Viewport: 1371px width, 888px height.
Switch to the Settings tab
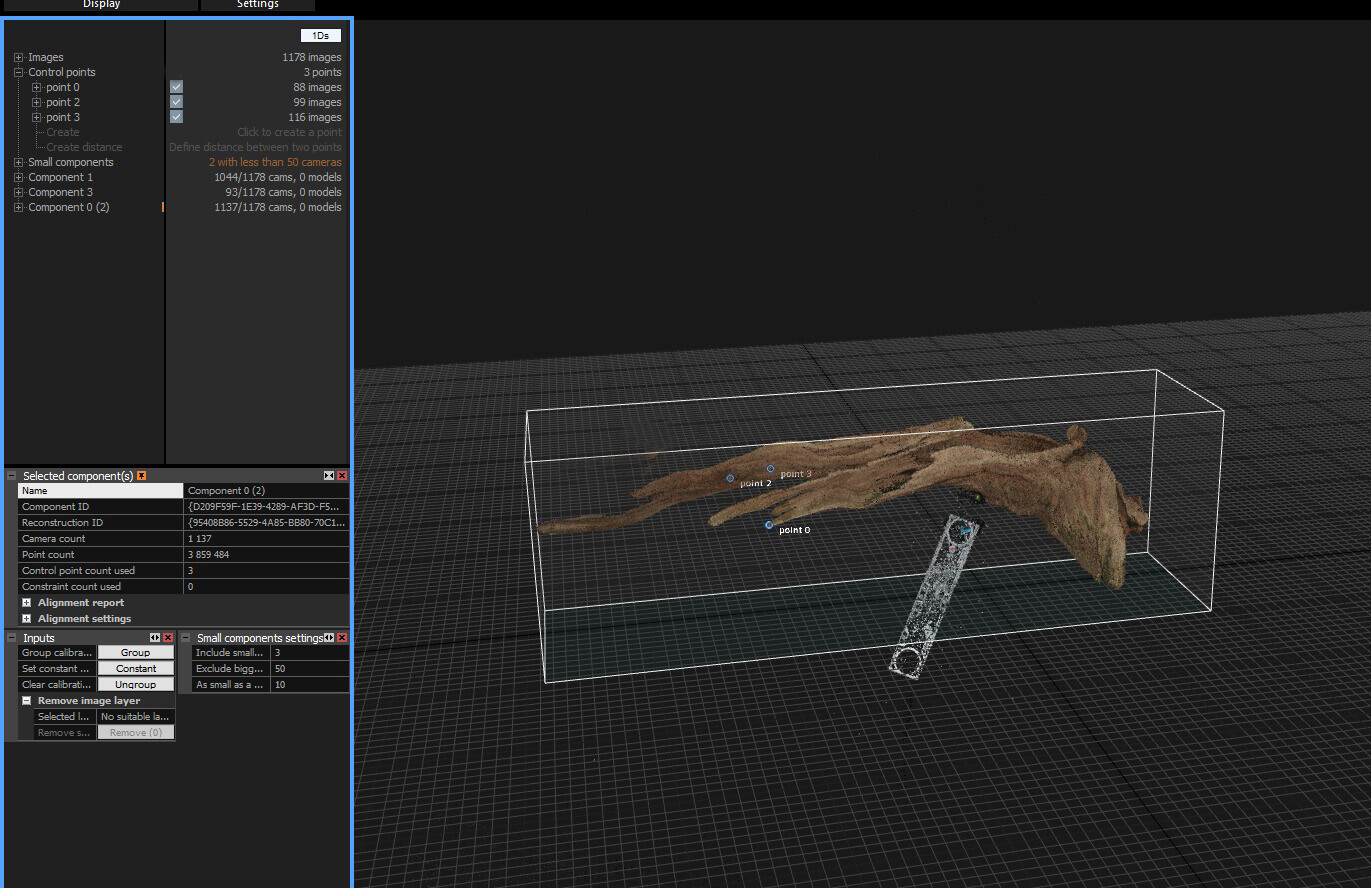coord(257,4)
